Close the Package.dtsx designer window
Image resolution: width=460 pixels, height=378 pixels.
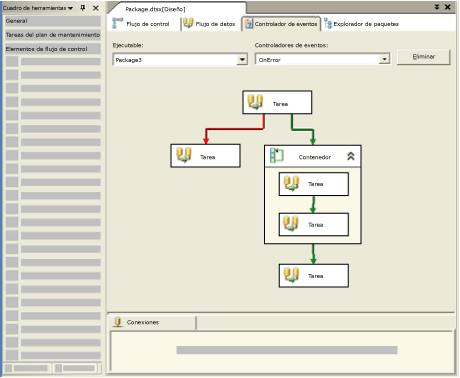point(448,7)
